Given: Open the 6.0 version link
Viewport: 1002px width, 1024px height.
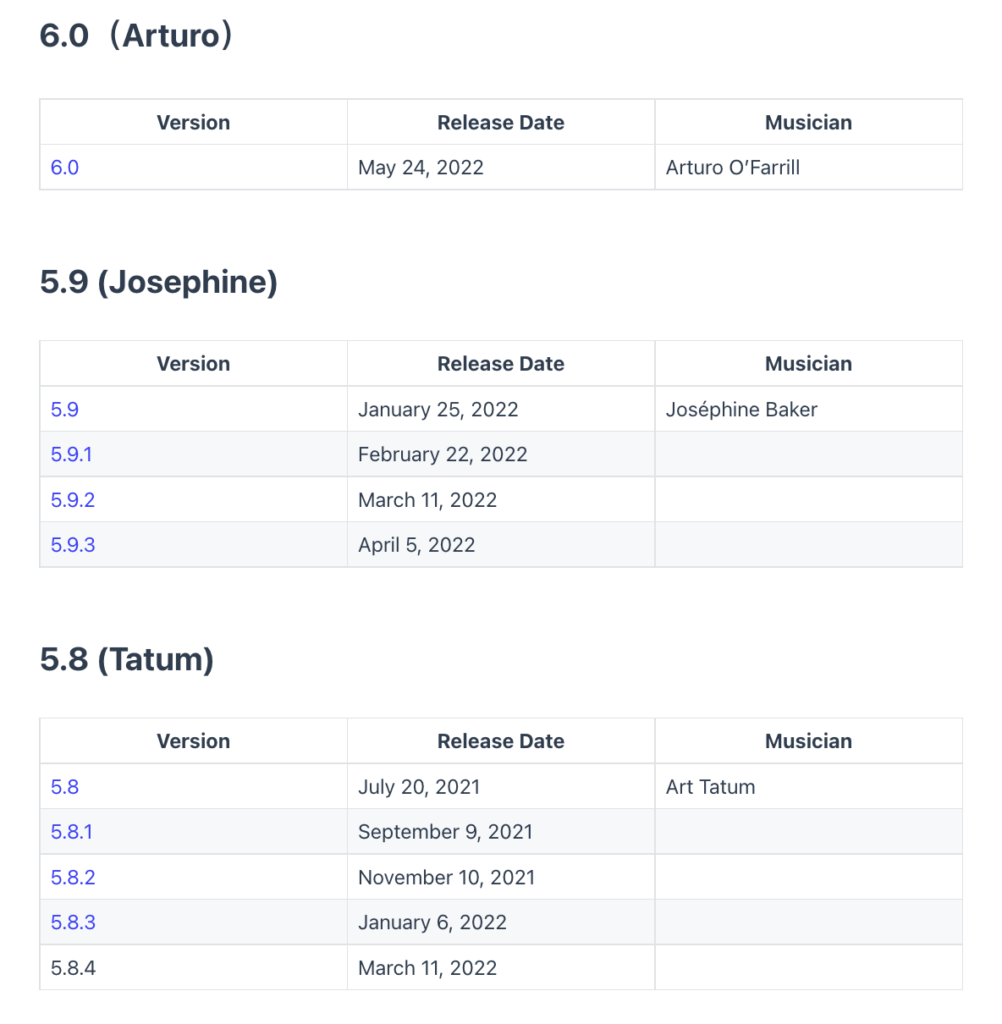Looking at the screenshot, I should point(65,168).
